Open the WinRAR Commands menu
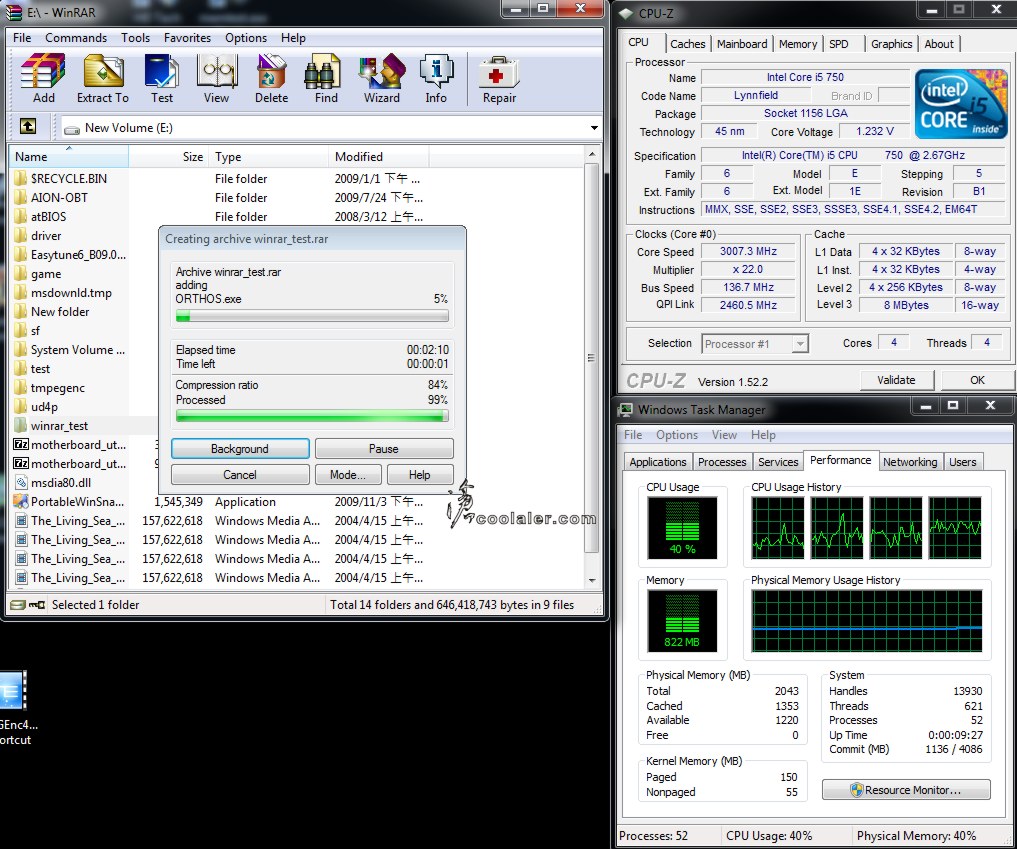 tap(76, 38)
